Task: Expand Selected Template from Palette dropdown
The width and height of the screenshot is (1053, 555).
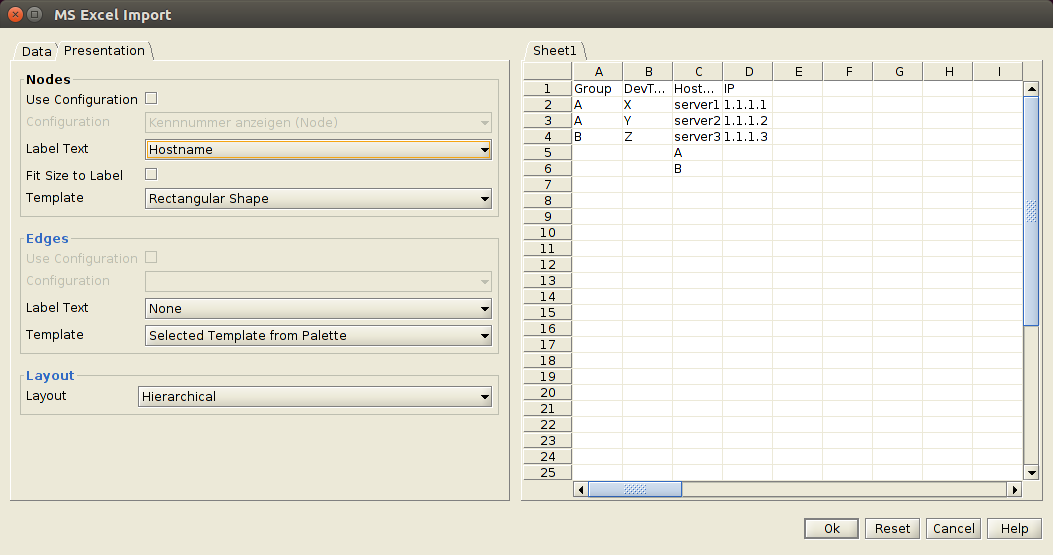Action: coord(318,336)
